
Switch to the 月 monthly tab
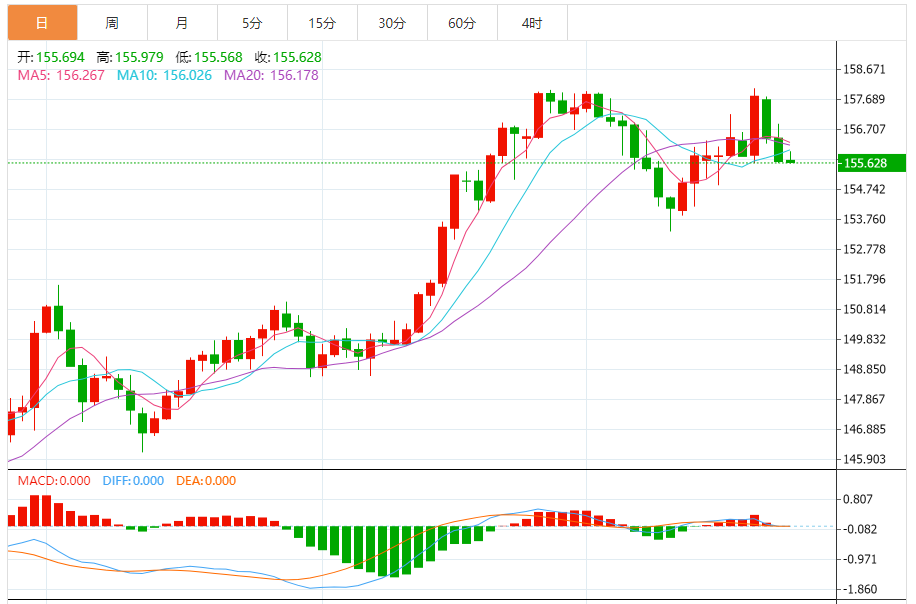(182, 23)
